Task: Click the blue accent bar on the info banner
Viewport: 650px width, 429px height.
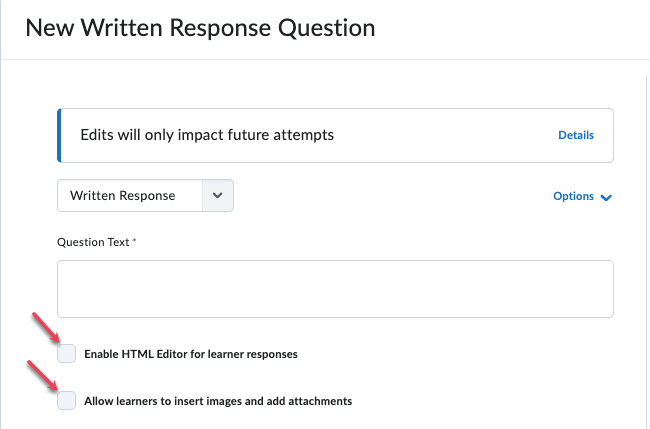Action: (59, 136)
